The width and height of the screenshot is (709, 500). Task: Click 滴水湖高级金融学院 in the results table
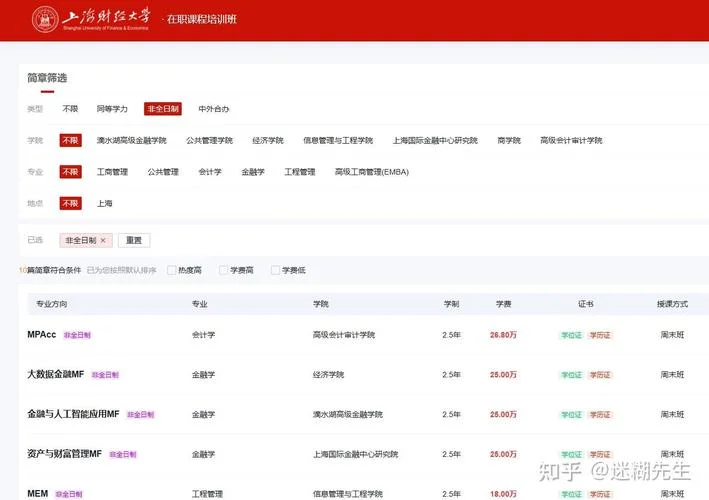pyautogui.click(x=348, y=415)
